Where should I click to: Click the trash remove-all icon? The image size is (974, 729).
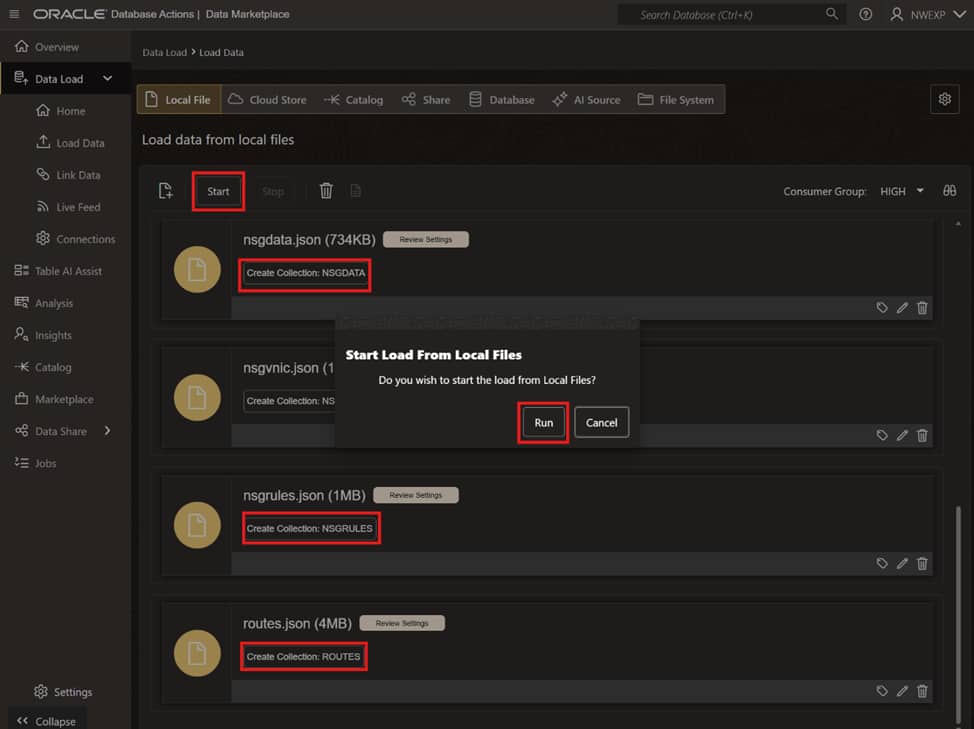coord(326,191)
